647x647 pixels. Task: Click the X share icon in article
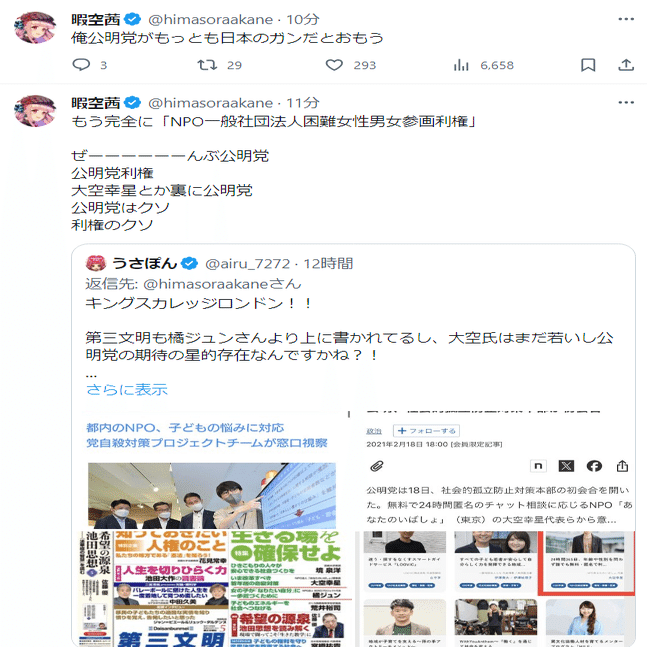[566, 466]
